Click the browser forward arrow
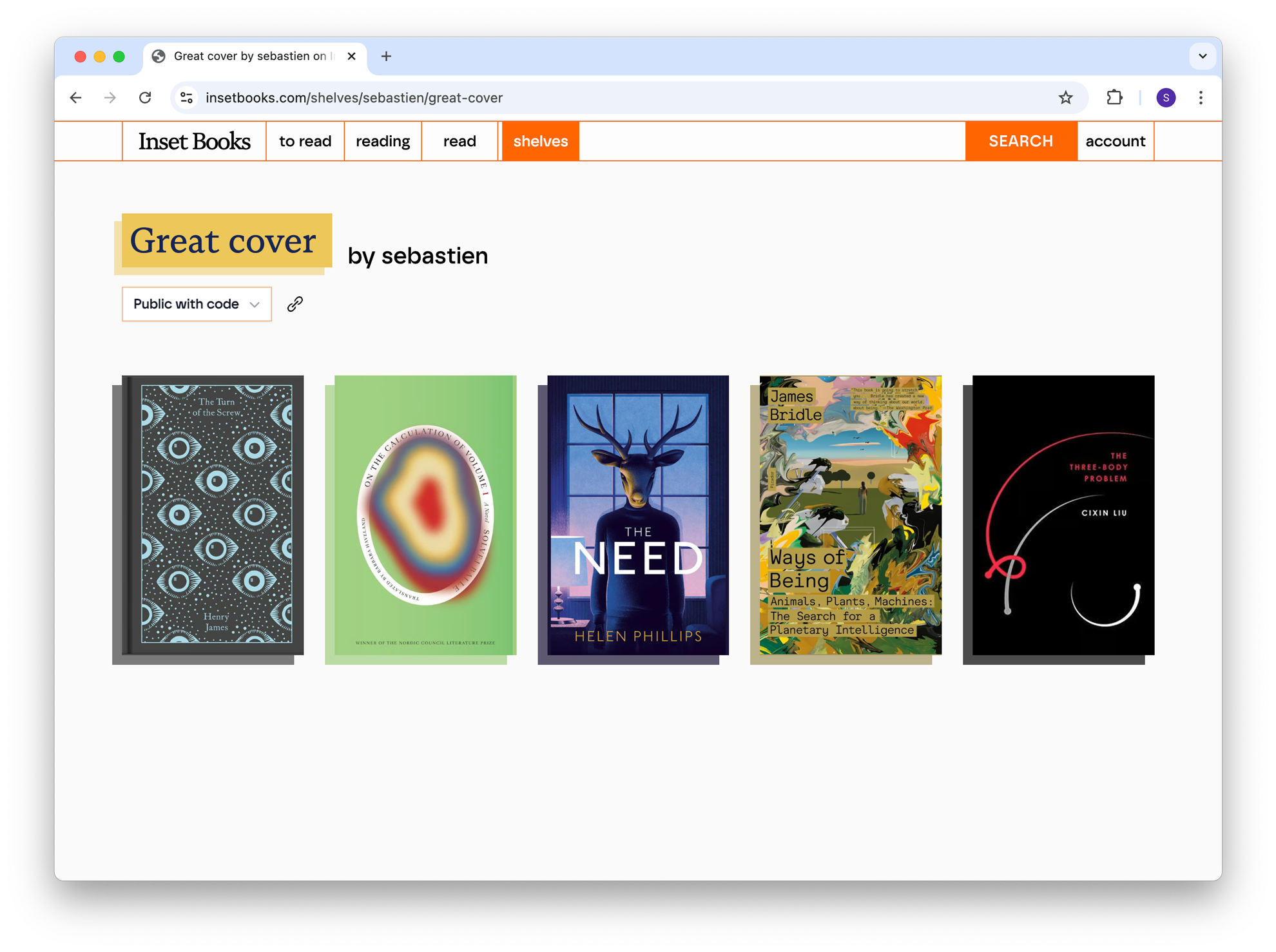The image size is (1276, 952). point(110,98)
